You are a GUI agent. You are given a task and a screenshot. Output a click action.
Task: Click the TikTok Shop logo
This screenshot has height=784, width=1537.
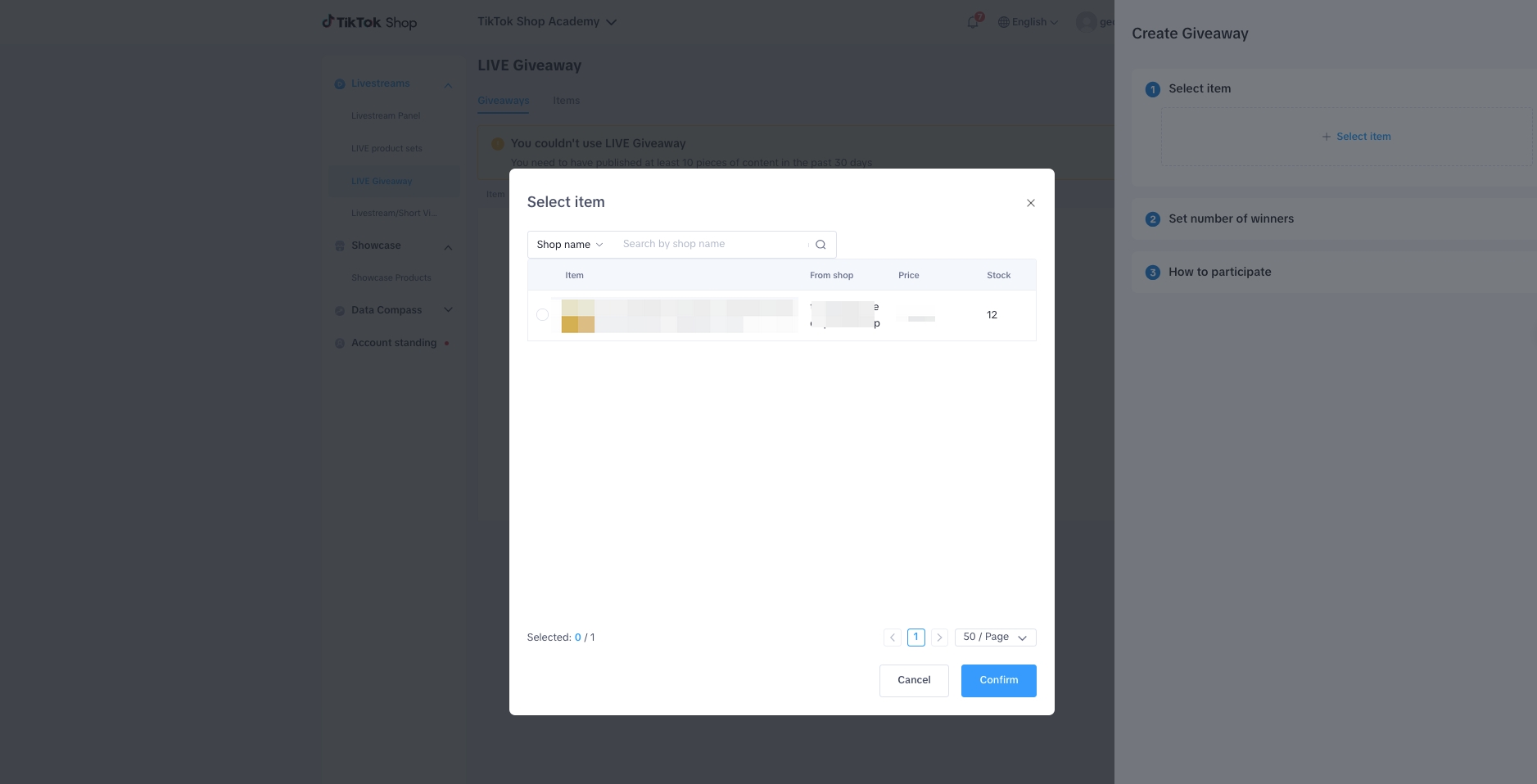point(369,22)
